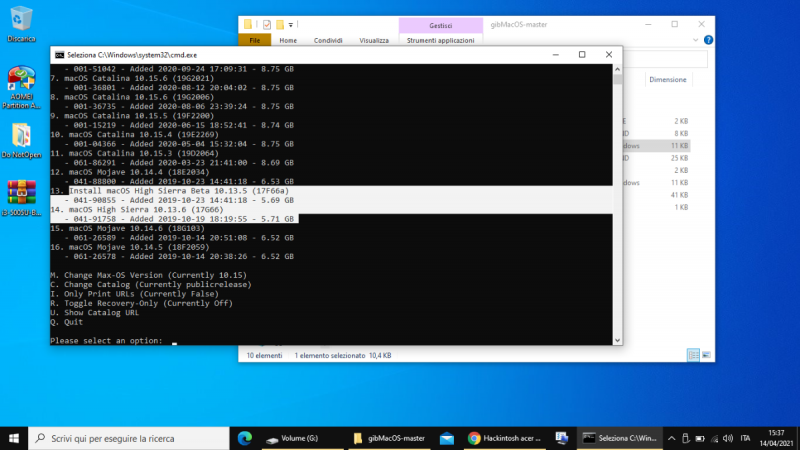
Task: Maximize the cmd.exe window
Action: pos(582,55)
